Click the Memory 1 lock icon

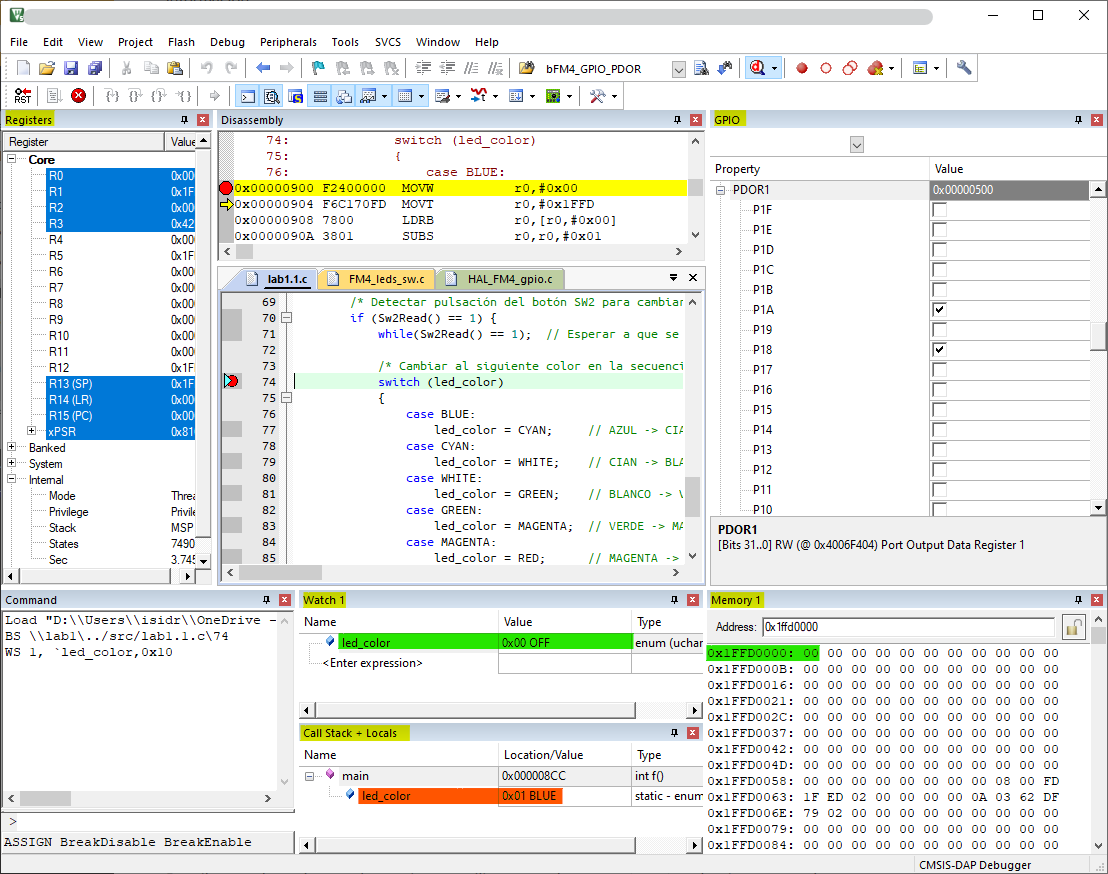point(1074,627)
